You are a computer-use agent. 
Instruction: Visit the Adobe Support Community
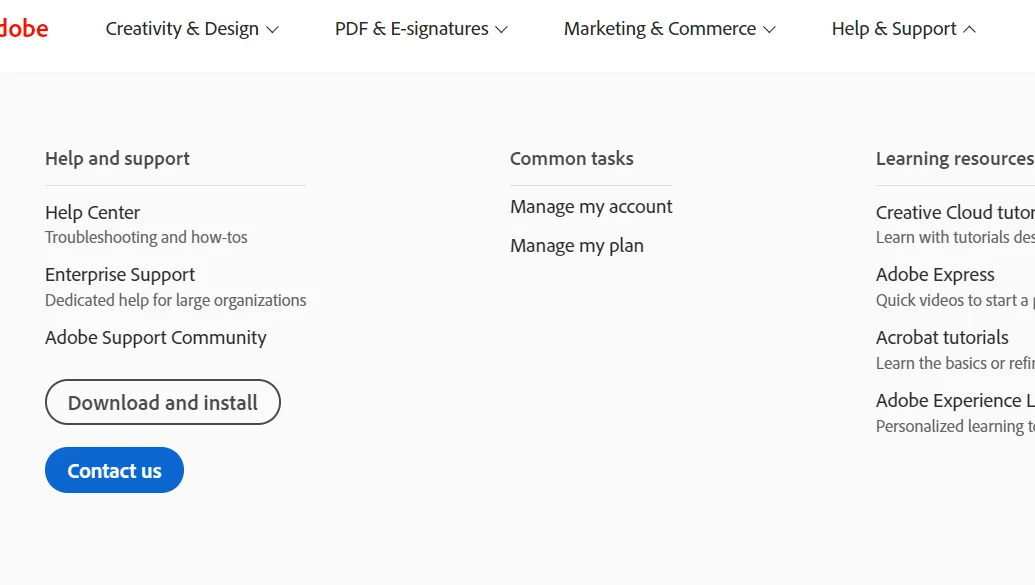156,337
